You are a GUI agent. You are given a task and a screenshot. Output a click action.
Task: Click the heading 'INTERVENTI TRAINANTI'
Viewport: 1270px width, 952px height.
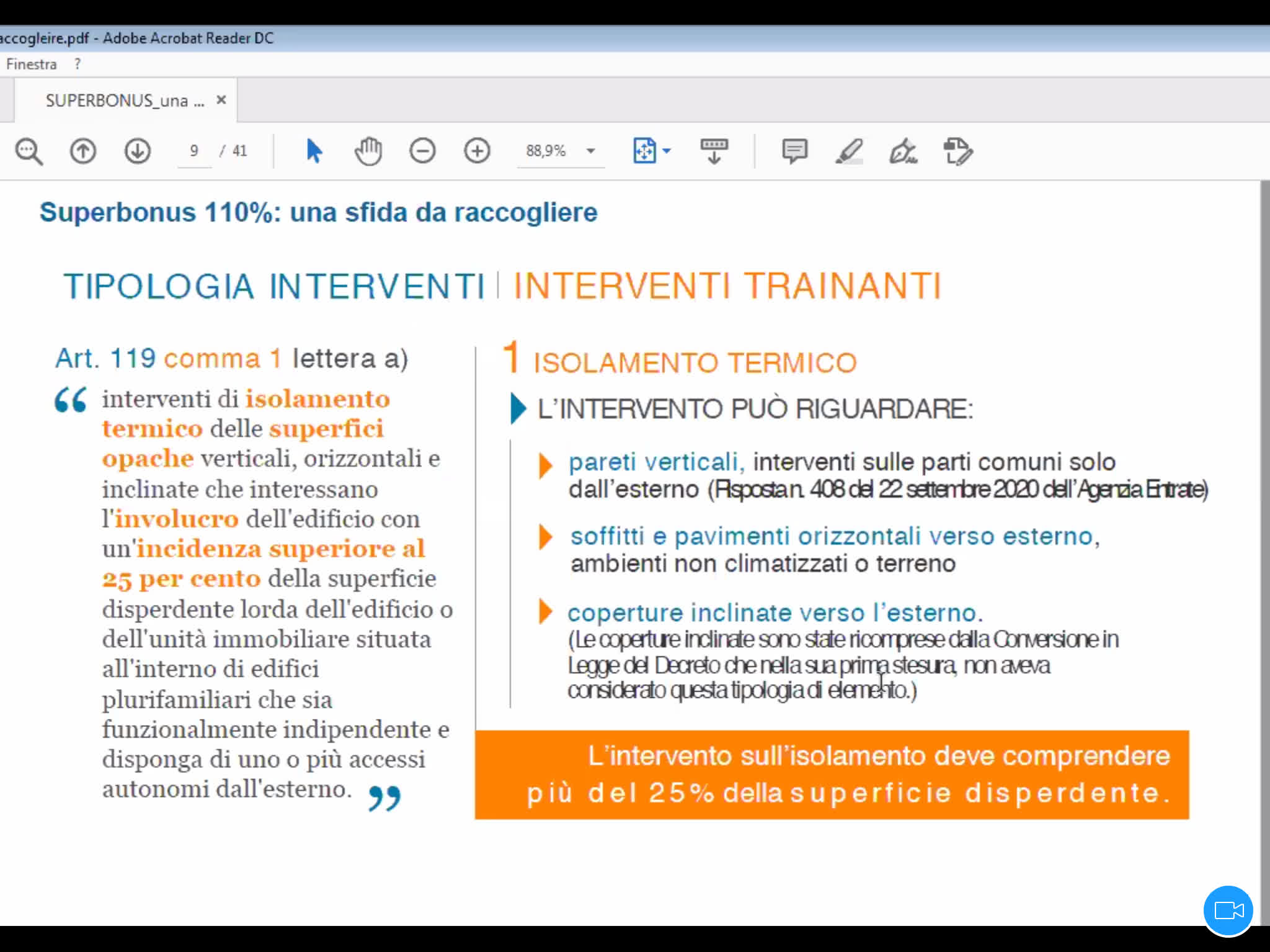[728, 286]
